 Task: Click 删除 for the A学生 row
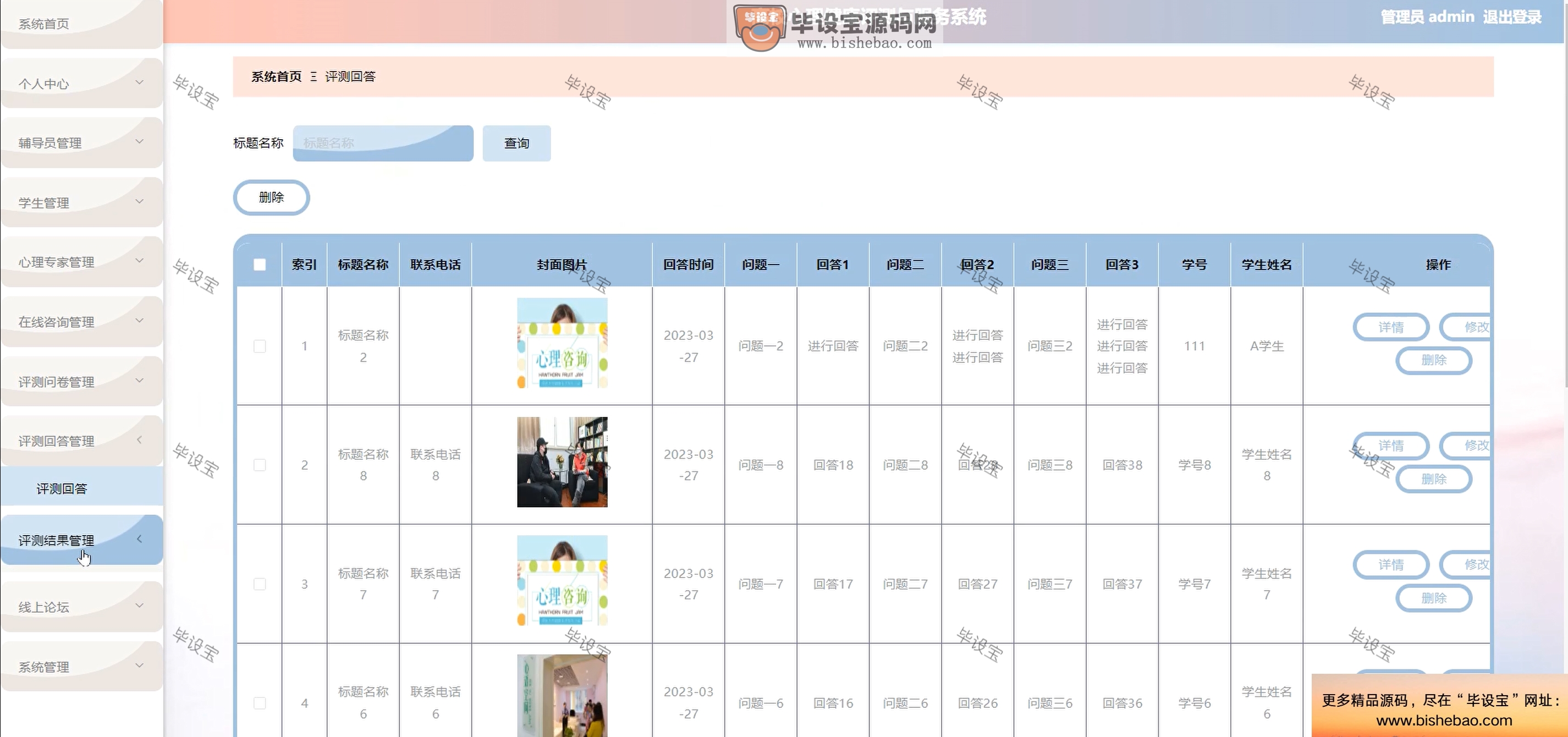click(1433, 360)
